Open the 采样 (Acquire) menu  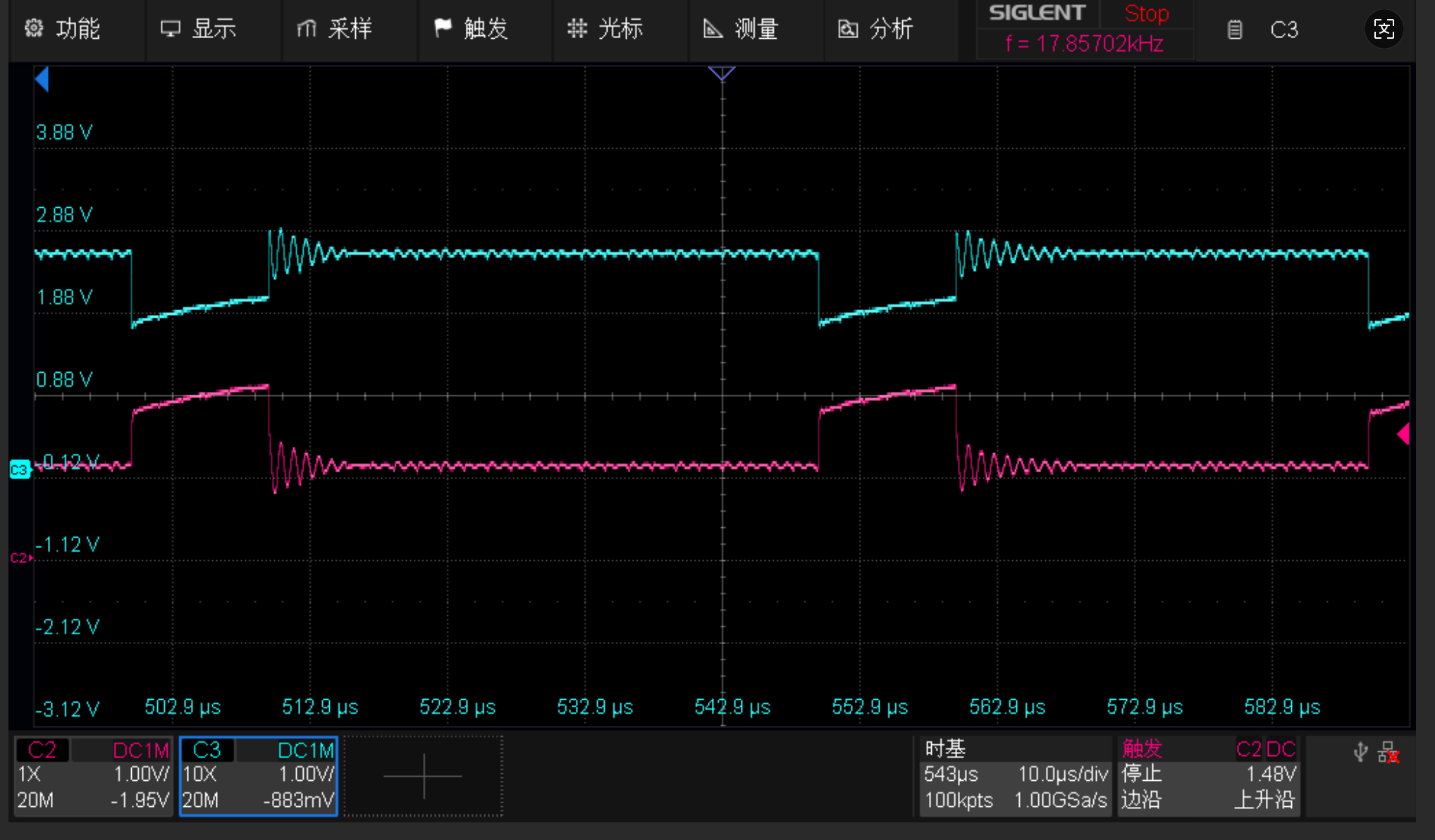click(x=350, y=29)
